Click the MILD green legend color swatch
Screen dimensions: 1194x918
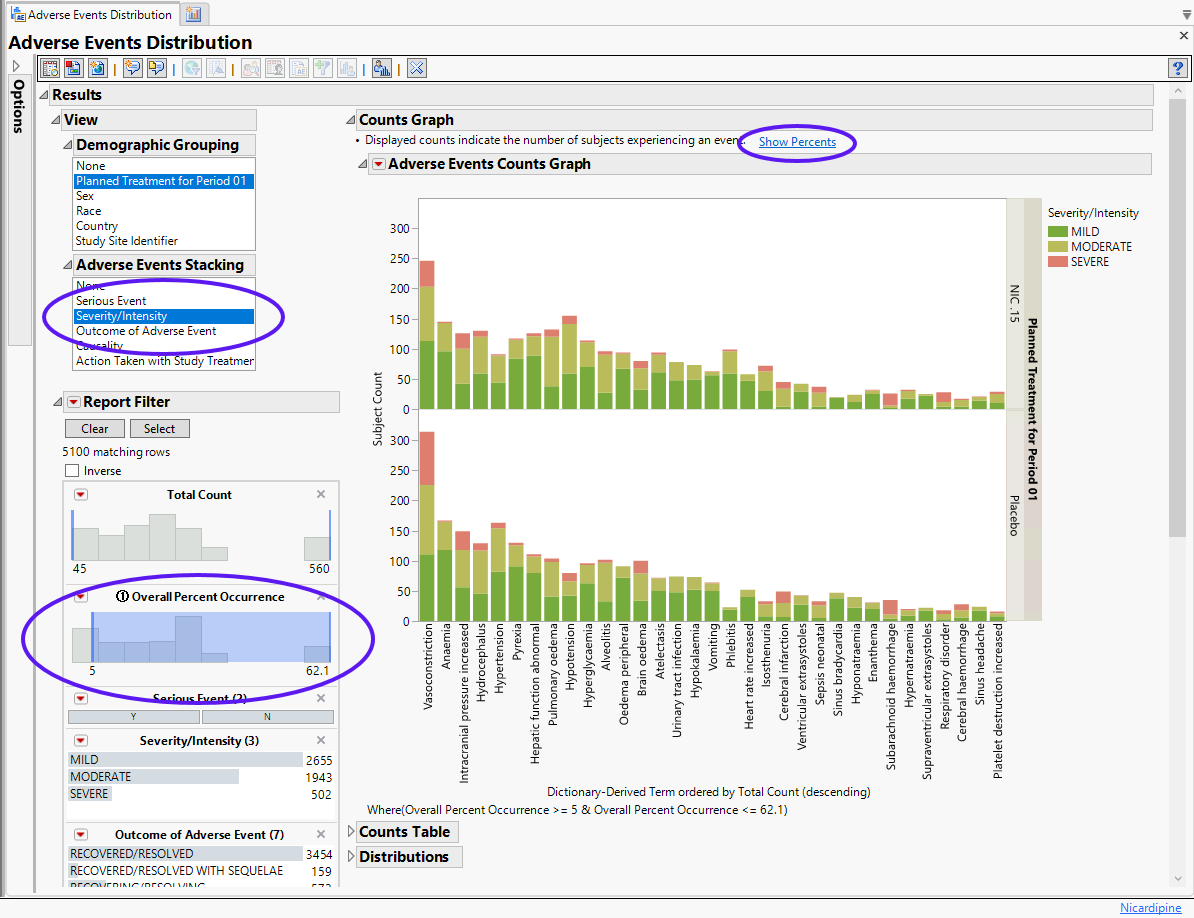point(1057,232)
